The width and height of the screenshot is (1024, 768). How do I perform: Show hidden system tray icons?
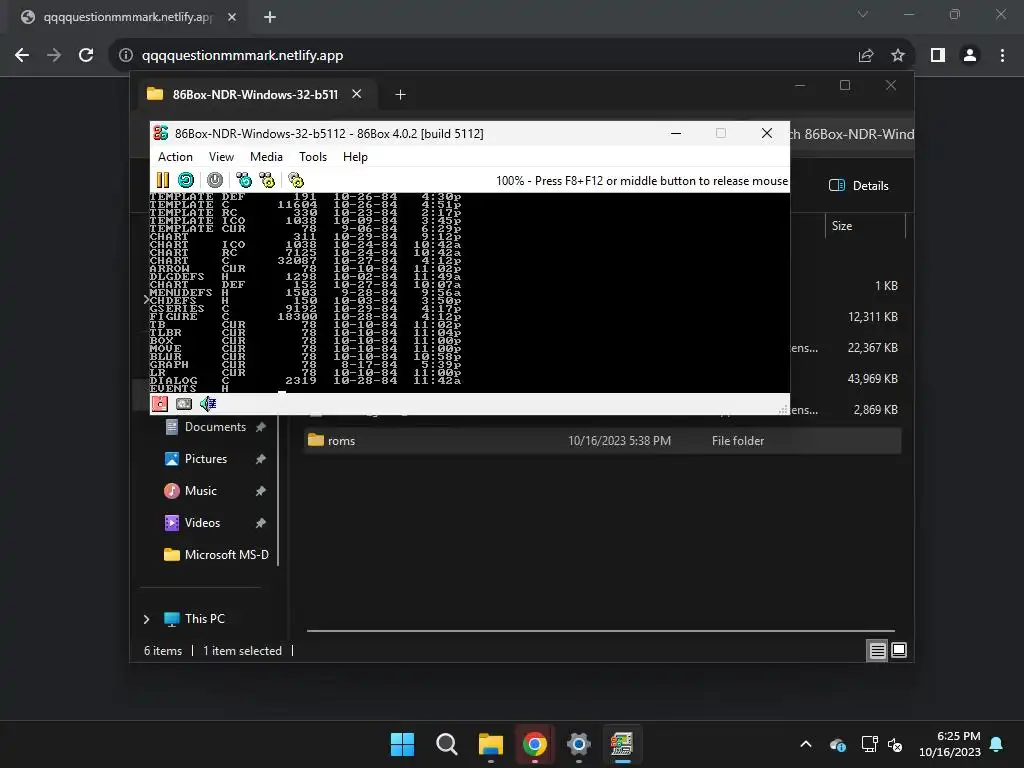pos(806,744)
